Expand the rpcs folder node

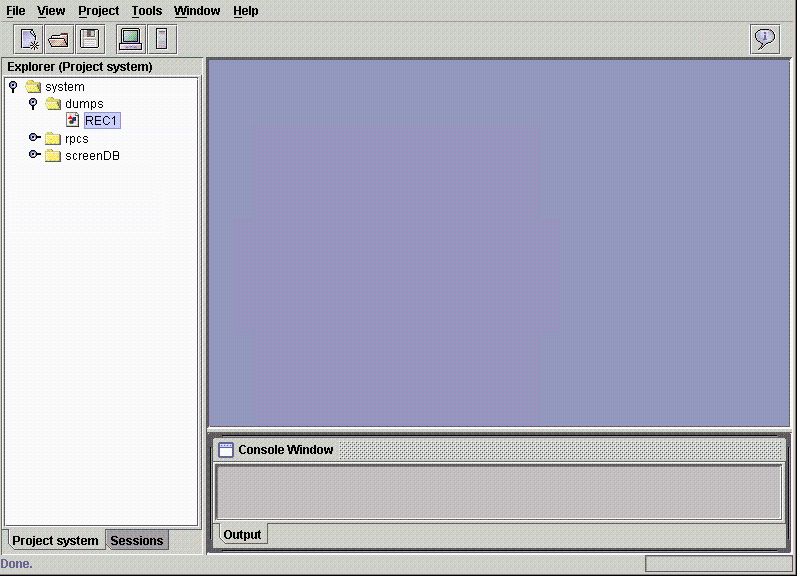34,137
